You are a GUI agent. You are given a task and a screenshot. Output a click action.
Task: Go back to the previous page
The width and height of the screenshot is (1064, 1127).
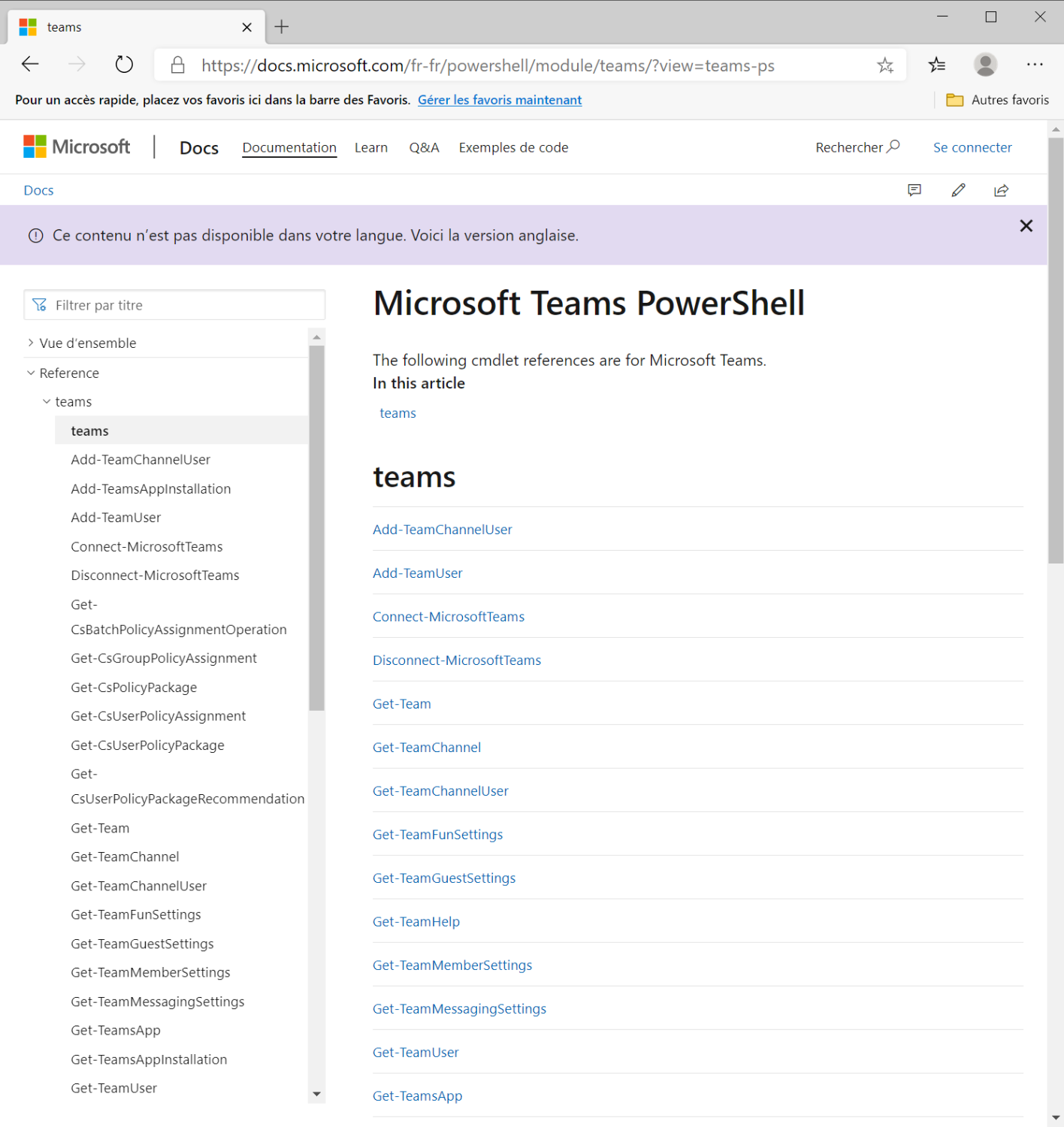30,65
